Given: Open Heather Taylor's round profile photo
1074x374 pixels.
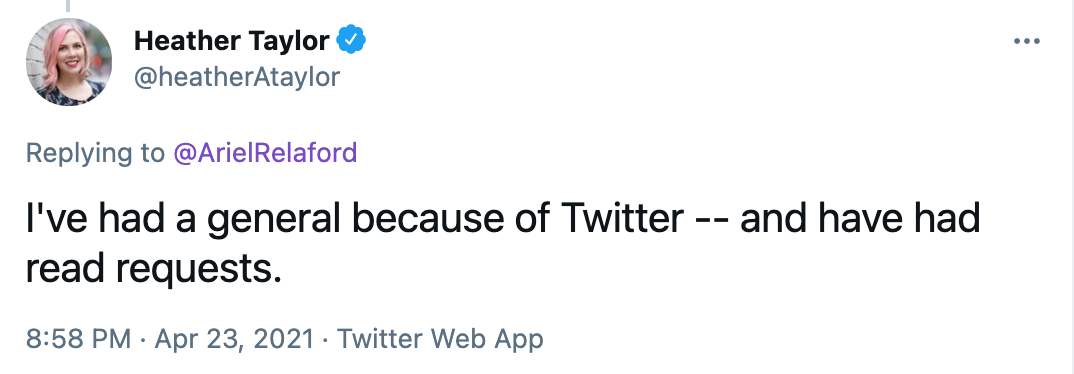Looking at the screenshot, I should 68,62.
